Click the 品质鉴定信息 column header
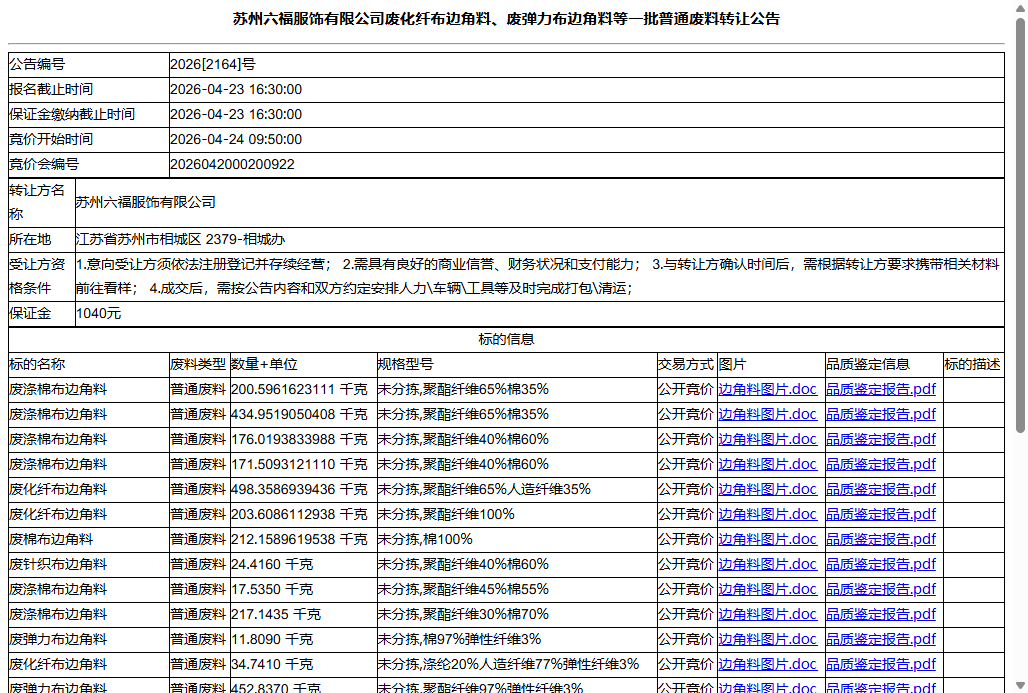The height and width of the screenshot is (693, 1028). click(867, 365)
